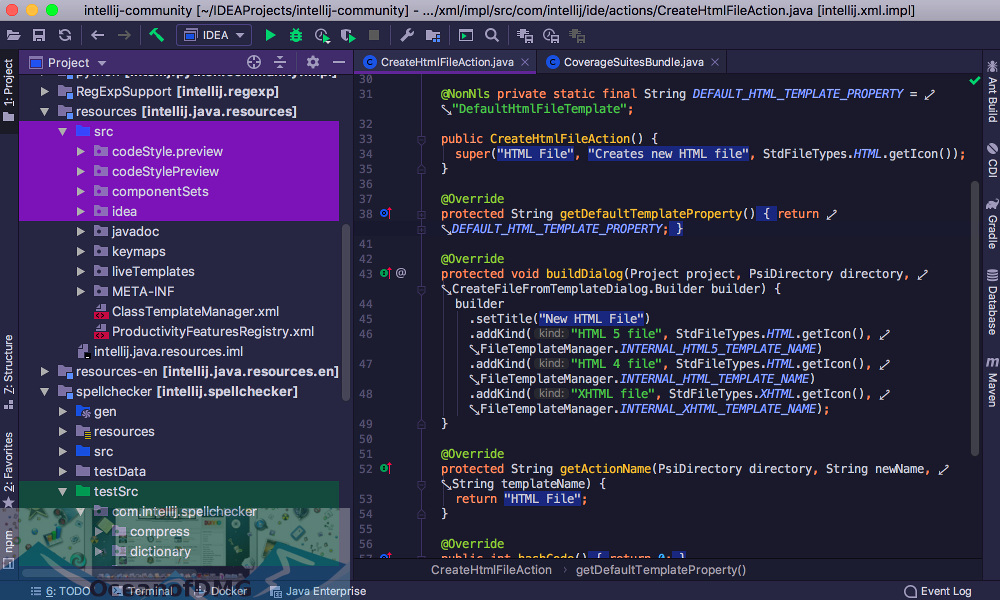
Task: Build the project using the hammer icon
Action: click(155, 35)
